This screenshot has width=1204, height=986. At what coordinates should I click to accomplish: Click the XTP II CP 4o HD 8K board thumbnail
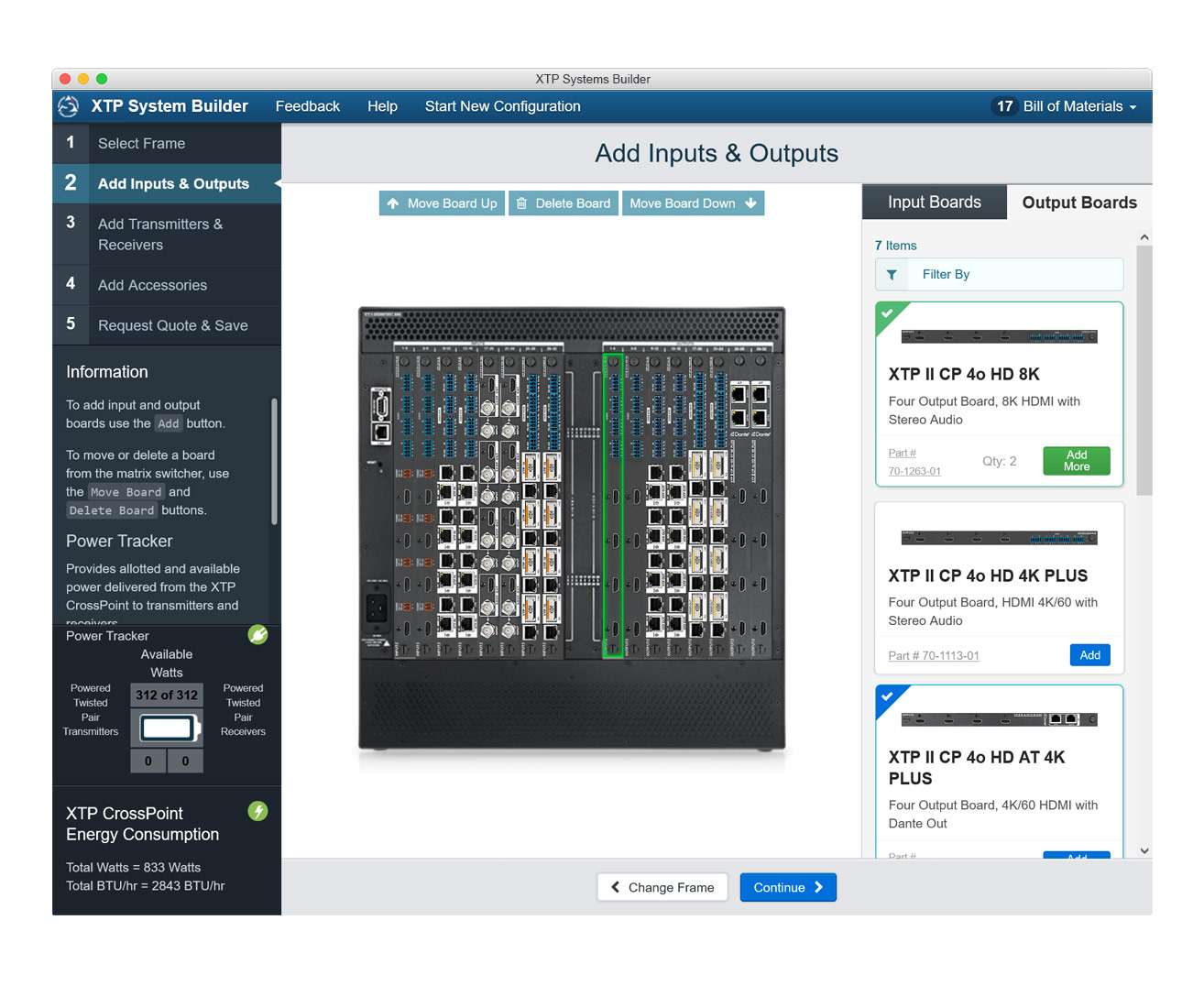point(999,337)
